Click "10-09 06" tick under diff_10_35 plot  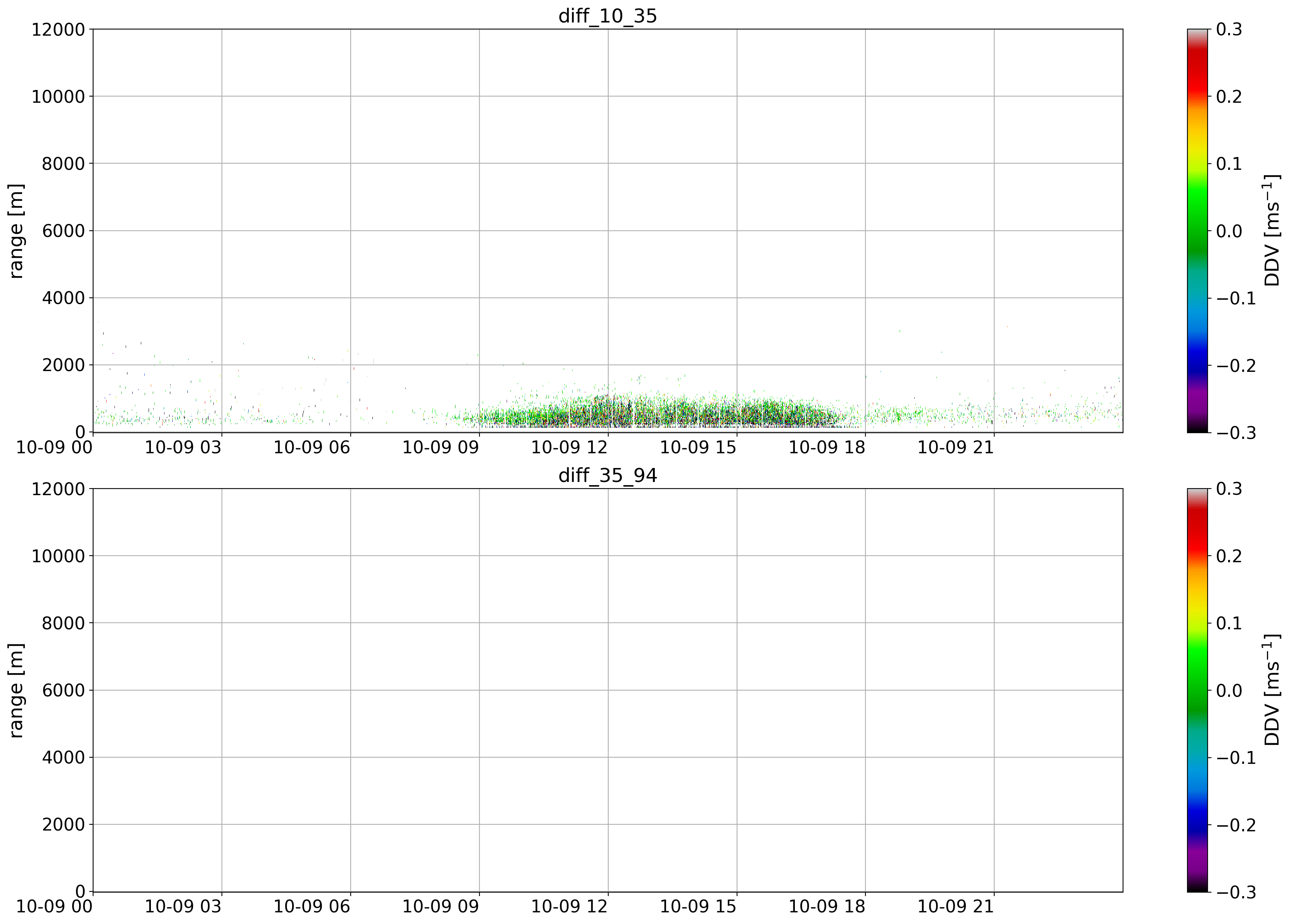312,448
